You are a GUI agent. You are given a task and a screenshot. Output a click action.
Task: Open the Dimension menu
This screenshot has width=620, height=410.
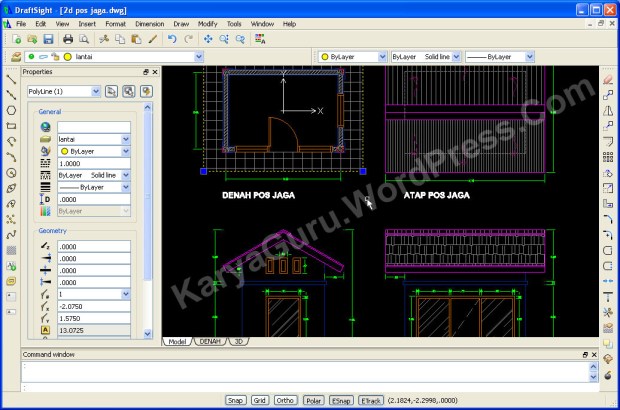coord(149,22)
